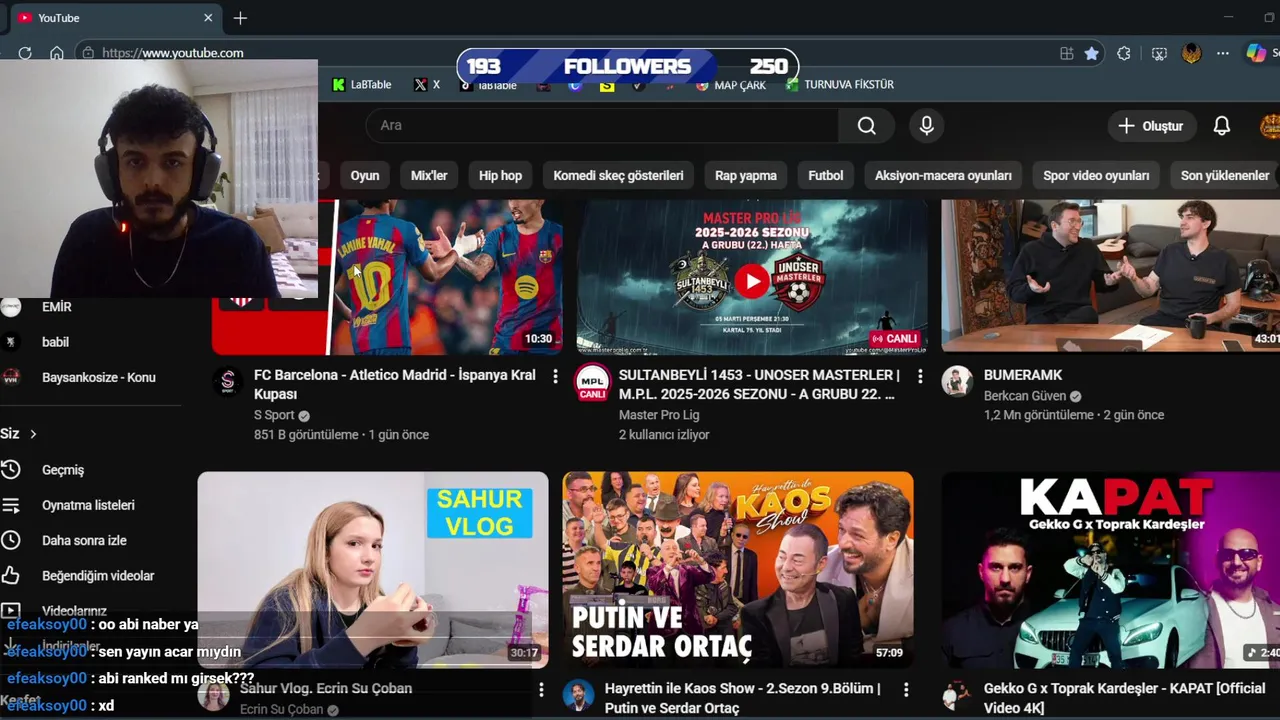Screen dimensions: 1280x720
Task: Open the Berkcan Güven channel avatar
Action: click(957, 381)
